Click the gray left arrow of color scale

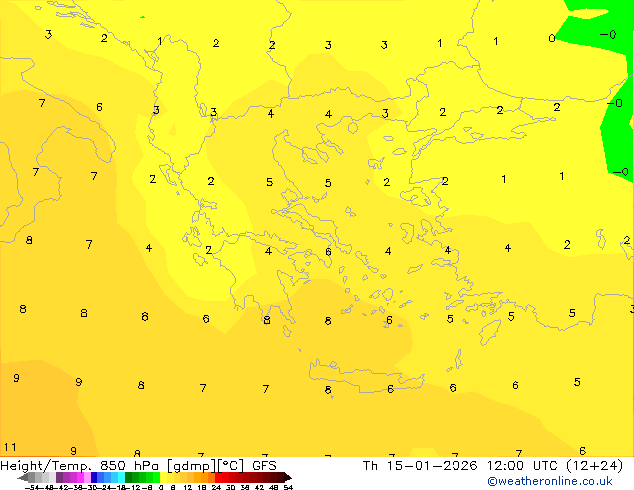23,477
